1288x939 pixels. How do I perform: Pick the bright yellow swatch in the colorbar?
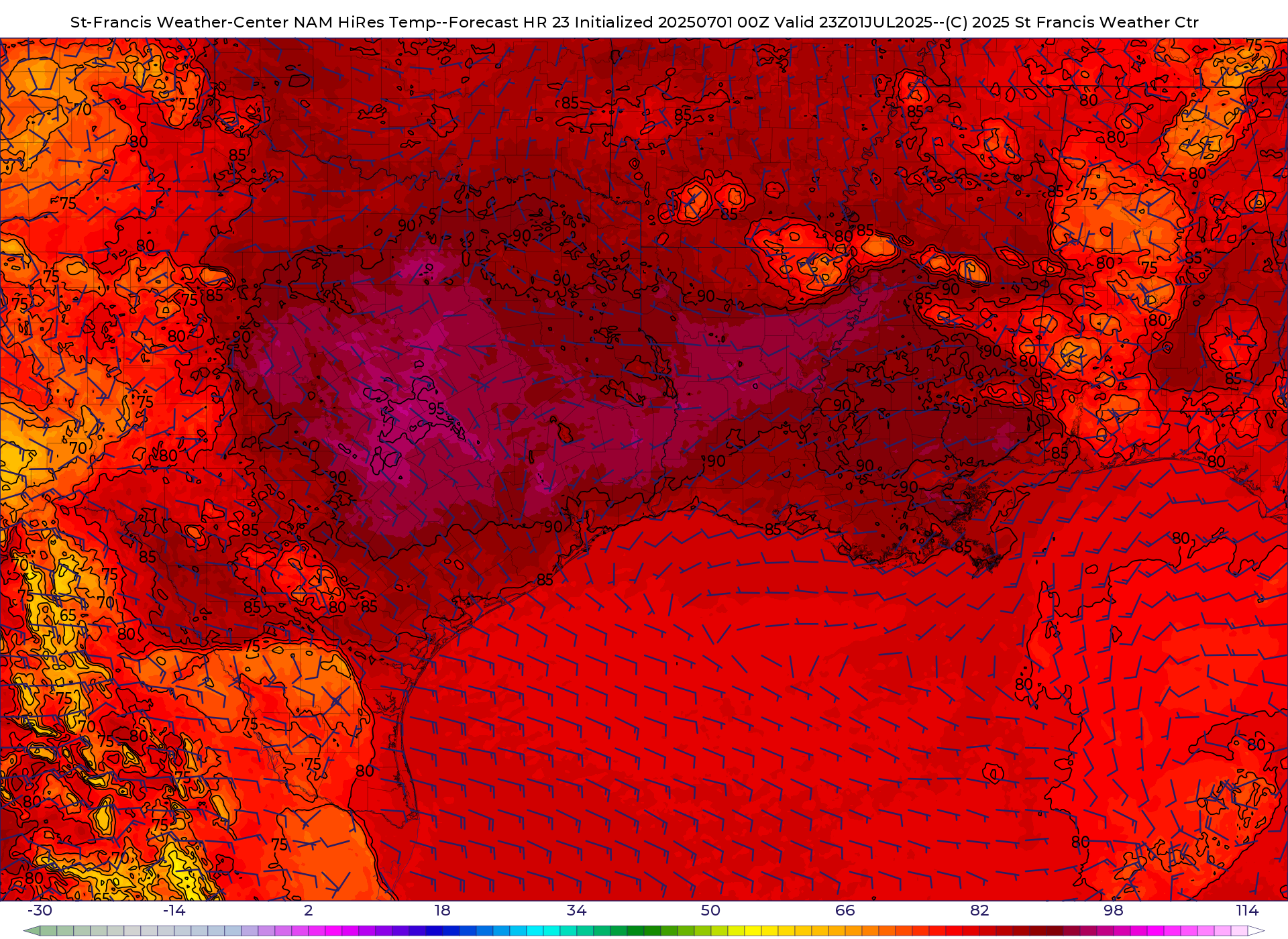click(753, 931)
